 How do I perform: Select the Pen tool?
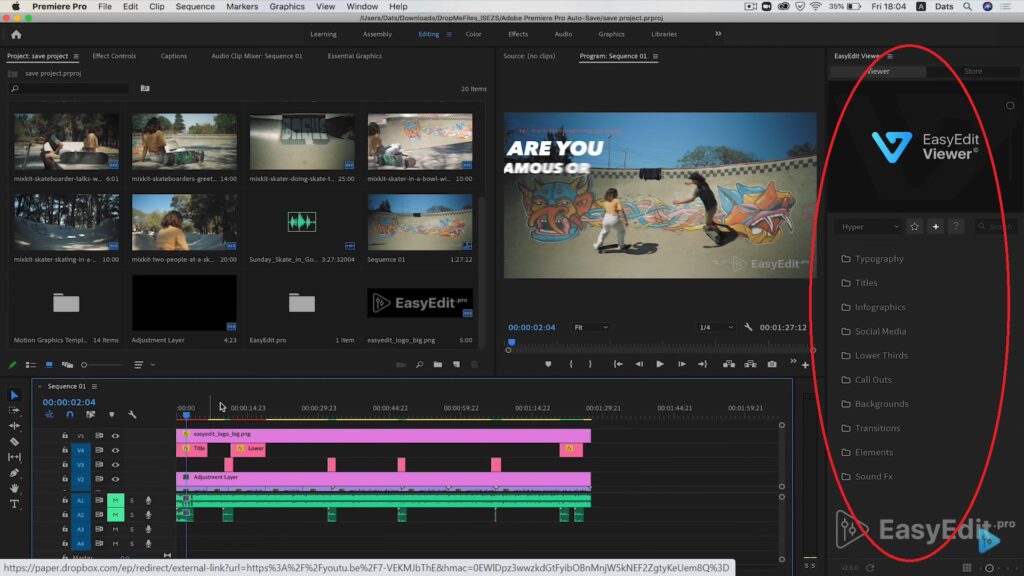pyautogui.click(x=14, y=473)
